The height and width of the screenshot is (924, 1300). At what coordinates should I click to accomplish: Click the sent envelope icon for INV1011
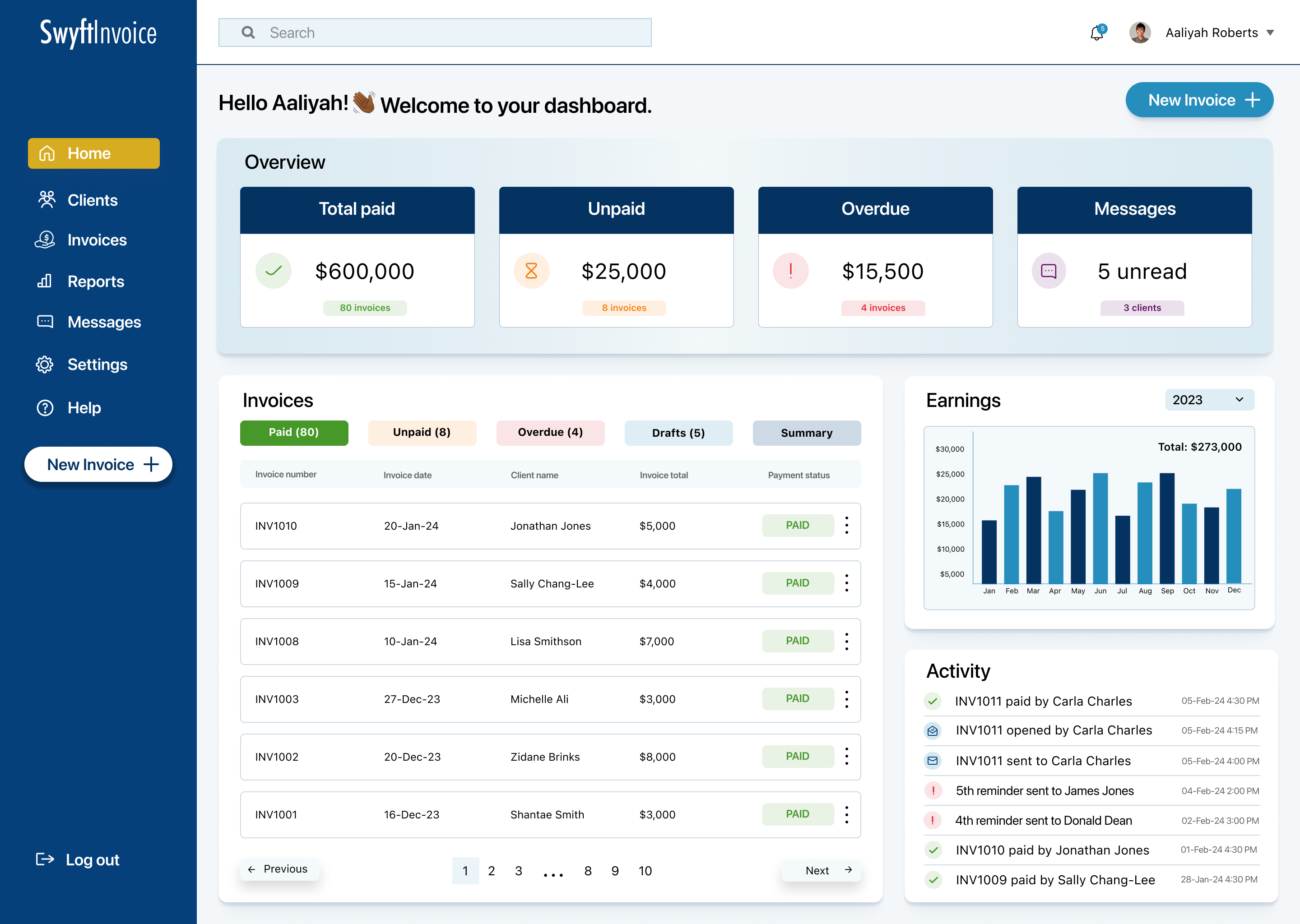click(933, 761)
